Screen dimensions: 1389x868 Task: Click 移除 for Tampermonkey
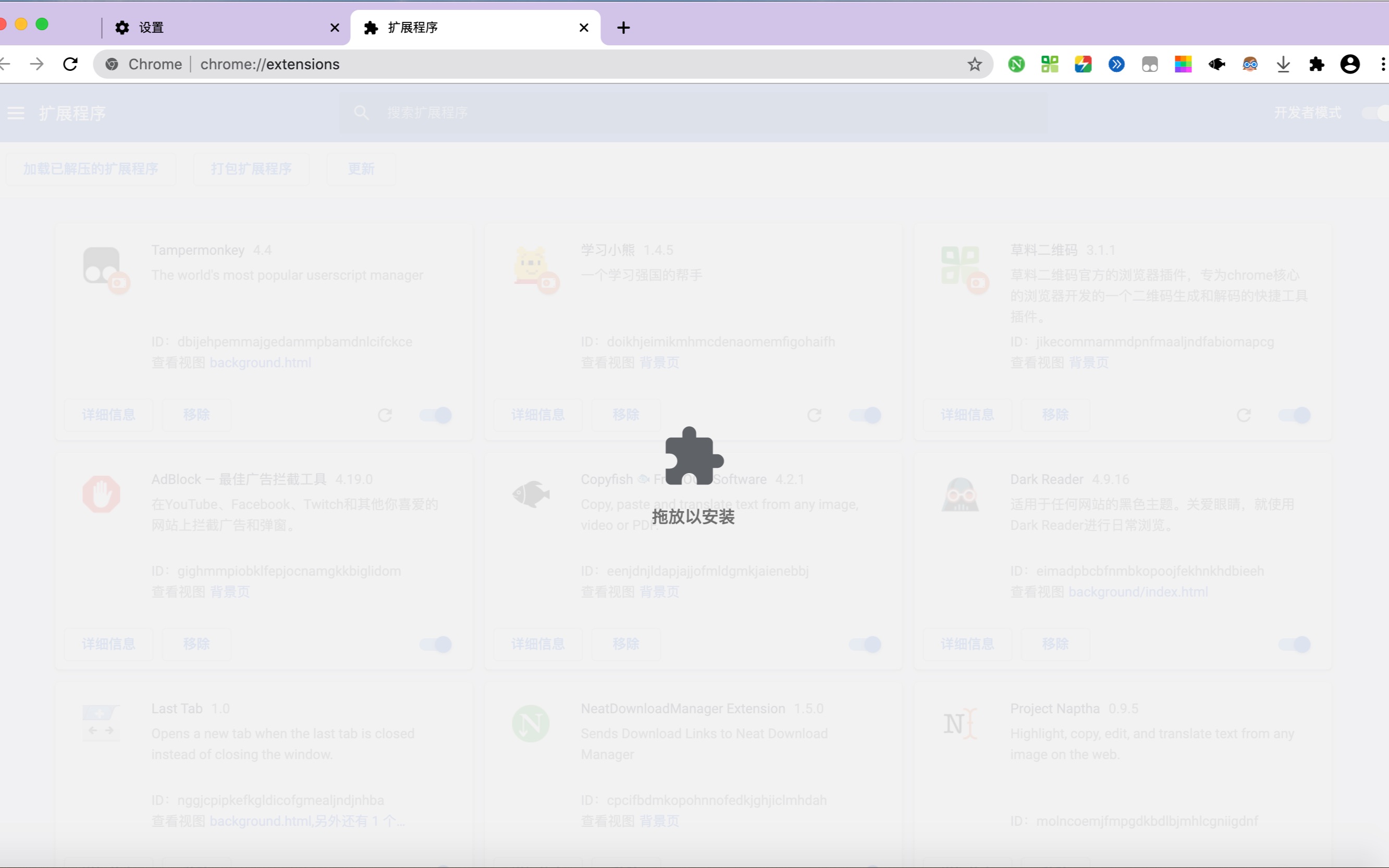click(196, 415)
